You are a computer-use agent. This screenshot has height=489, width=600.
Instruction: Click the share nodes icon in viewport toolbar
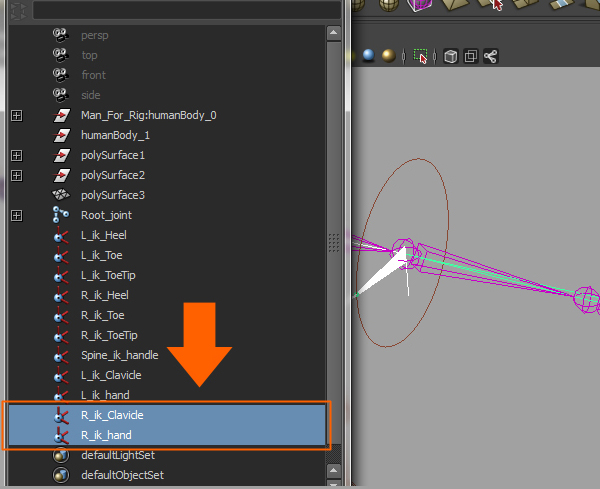[491, 57]
